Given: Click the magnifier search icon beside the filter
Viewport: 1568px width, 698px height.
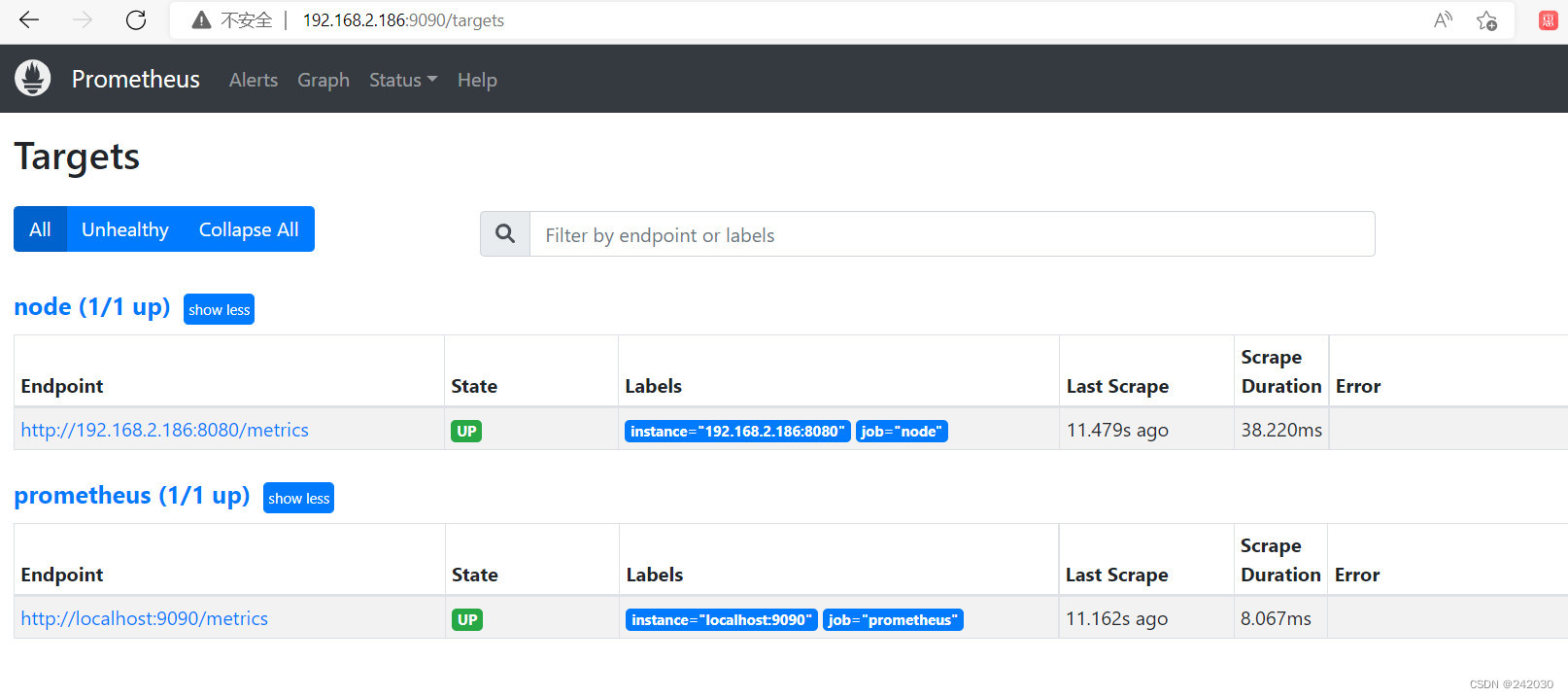Looking at the screenshot, I should [505, 234].
